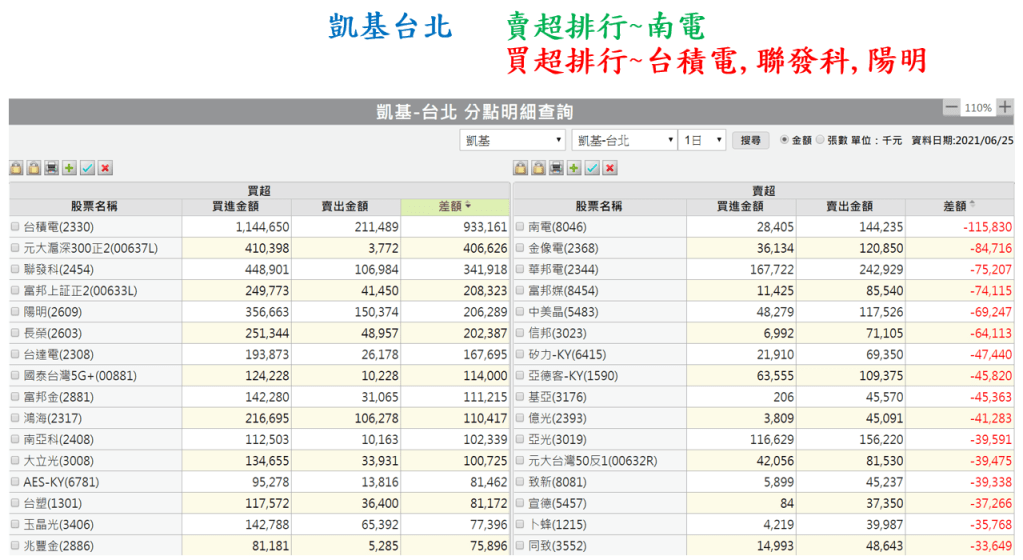Click the print icon above the 買超 table
The height and width of the screenshot is (560, 1023).
point(51,168)
